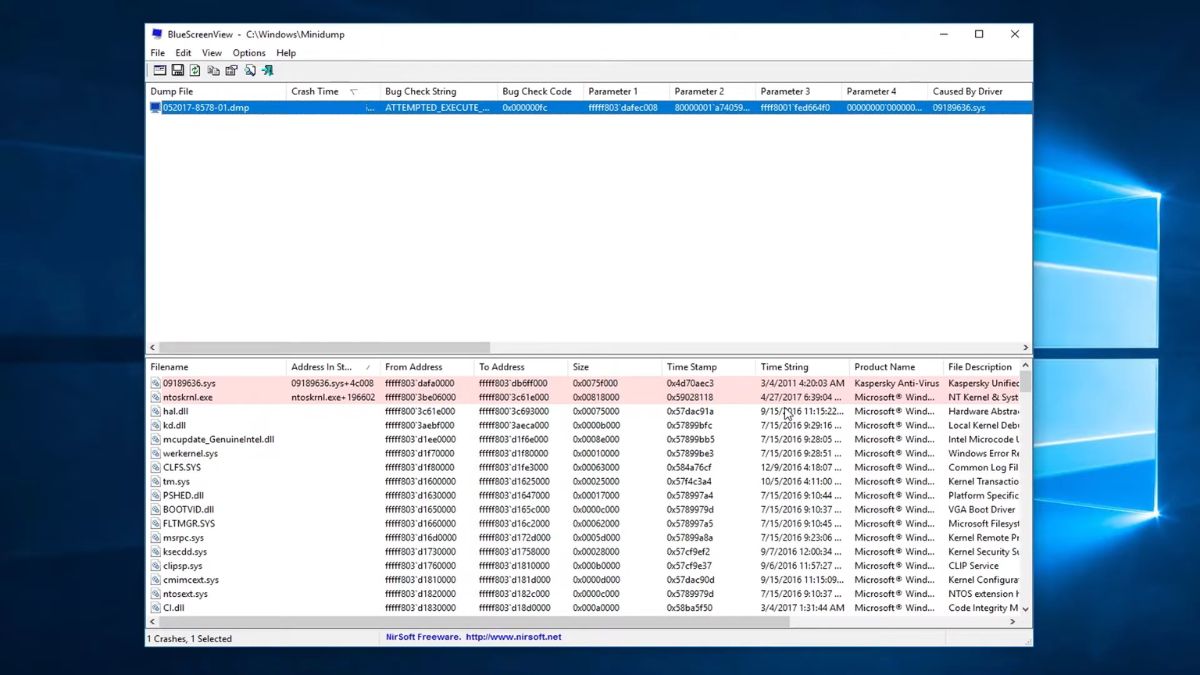This screenshot has height=675, width=1200.
Task: Click the Exit toolbar icon
Action: point(267,71)
